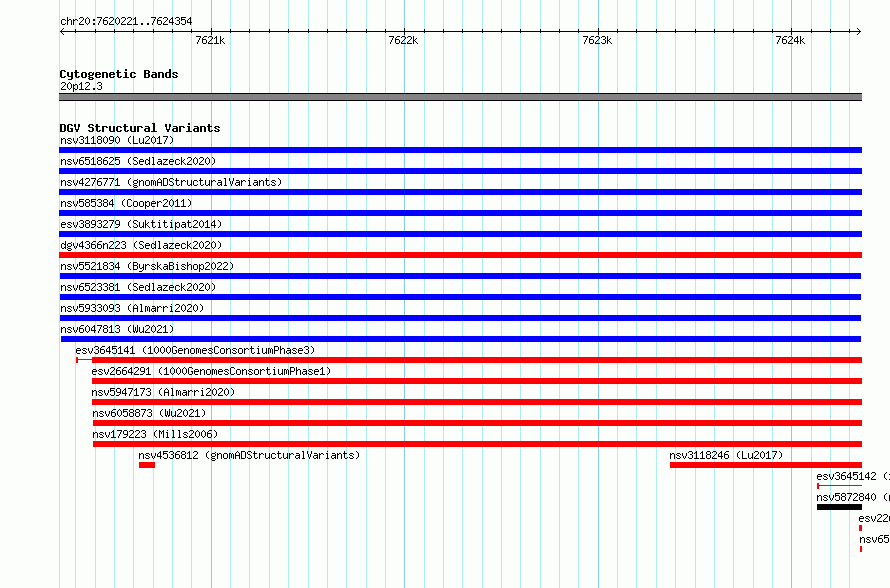Screen dimensions: 890x588
Task: Click the left arrow of the ruler
Action: [62, 31]
